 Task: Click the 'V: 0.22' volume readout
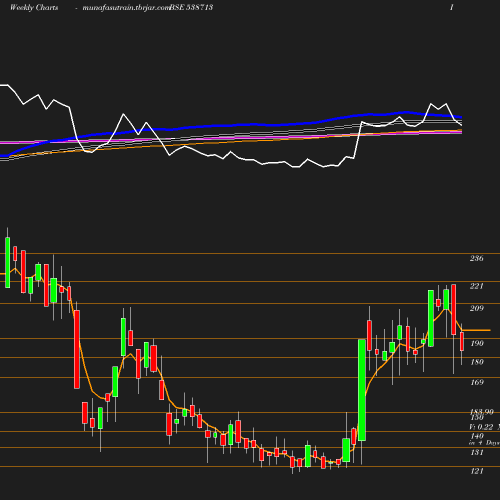point(481,427)
